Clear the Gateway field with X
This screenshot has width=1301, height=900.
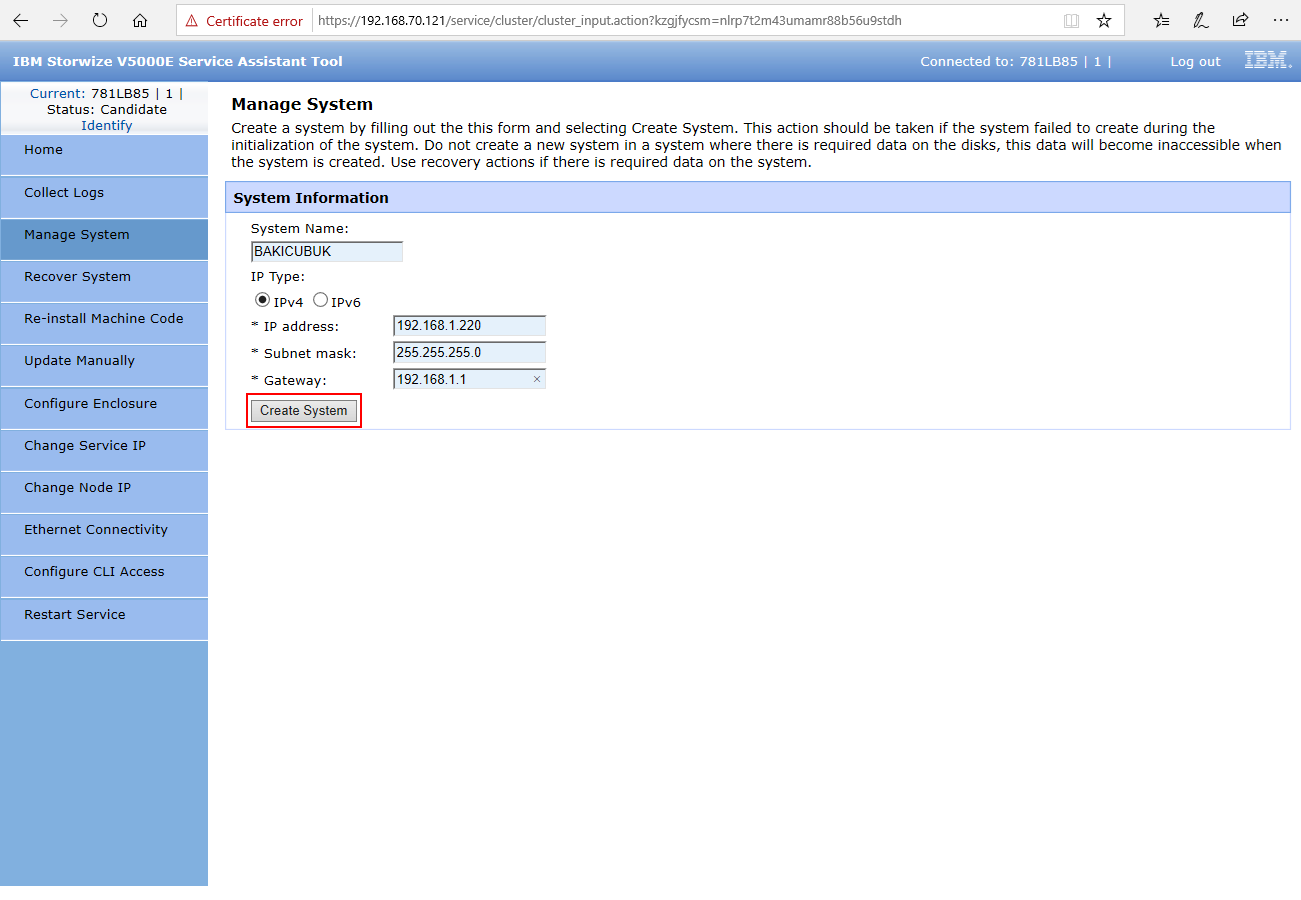537,380
